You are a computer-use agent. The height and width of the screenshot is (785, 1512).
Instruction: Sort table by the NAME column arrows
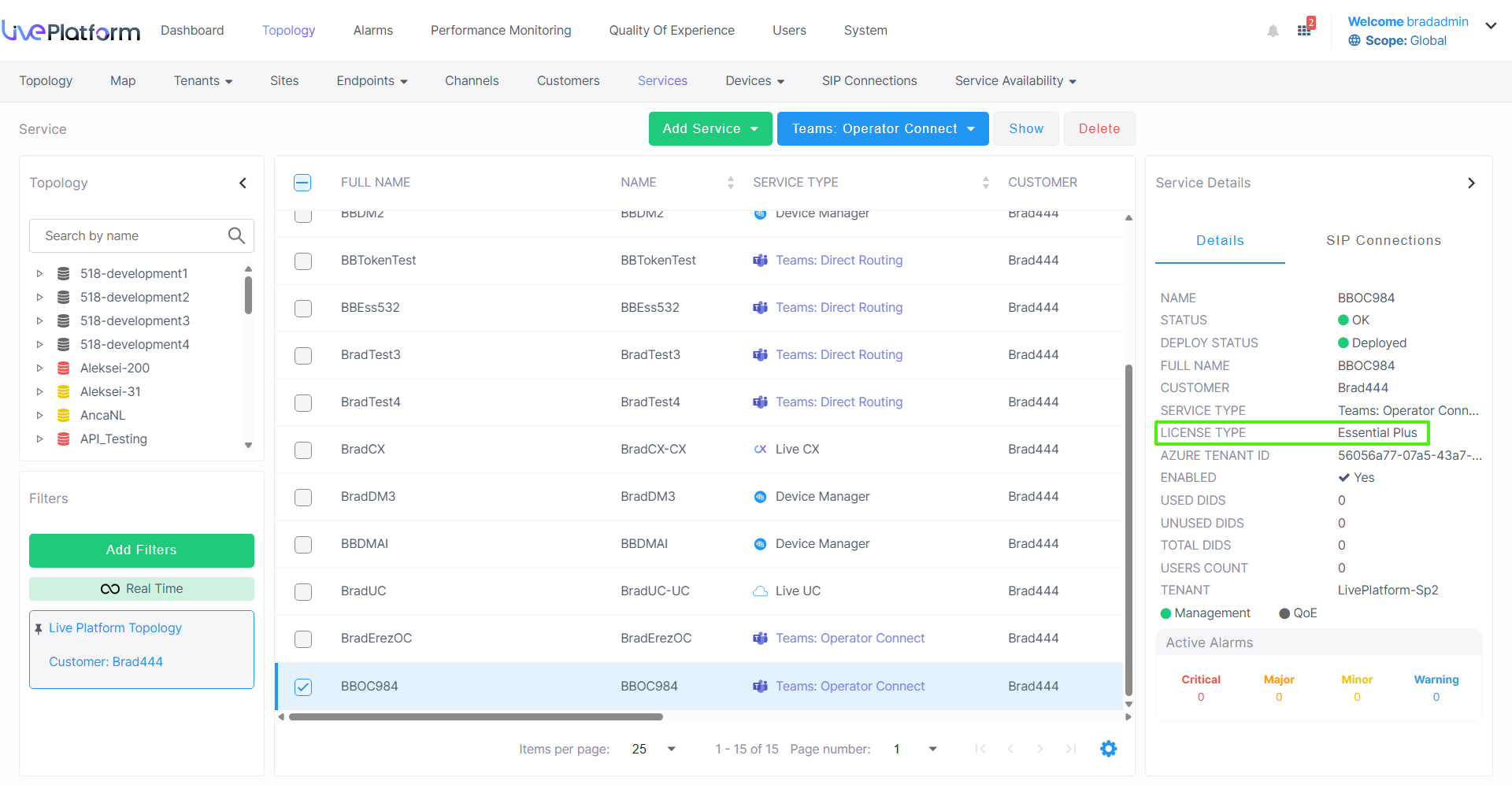tap(730, 183)
